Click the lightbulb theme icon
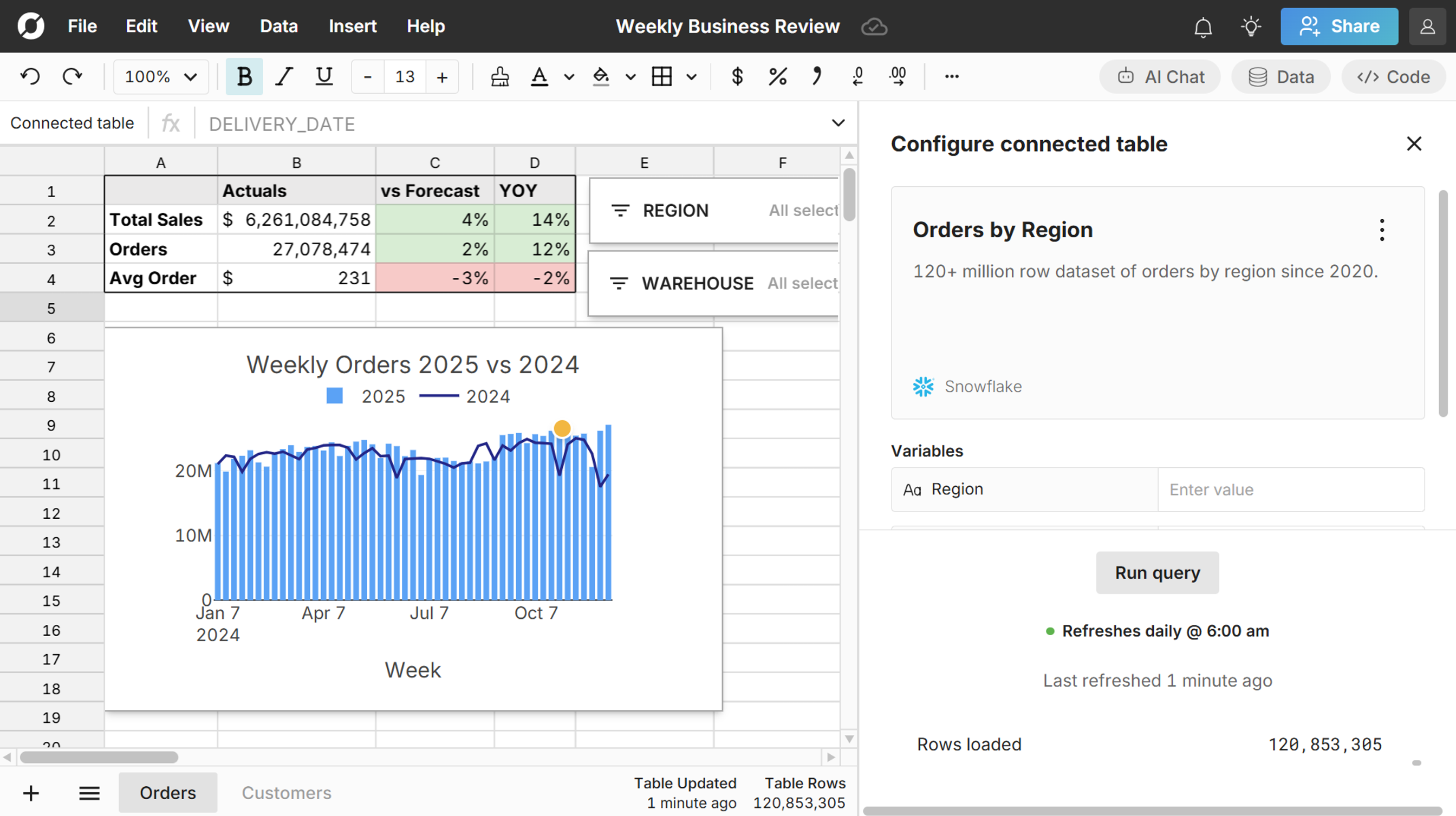 pyautogui.click(x=1251, y=27)
